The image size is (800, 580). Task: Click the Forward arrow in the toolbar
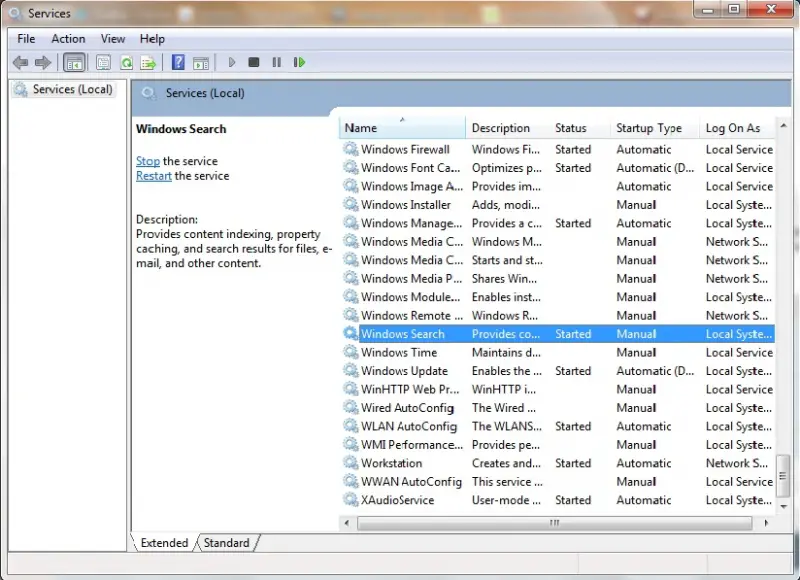coord(43,63)
